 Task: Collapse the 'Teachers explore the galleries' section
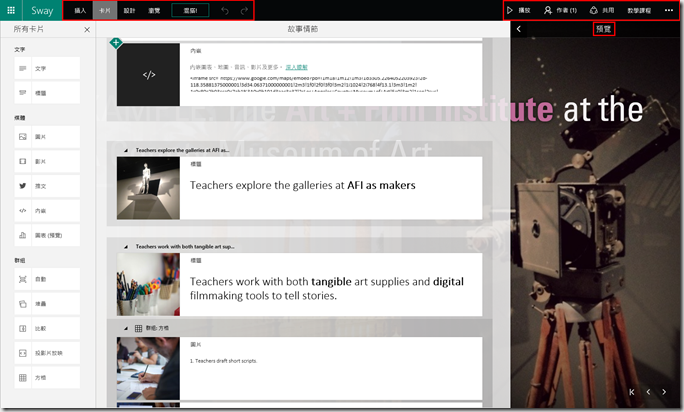126,150
